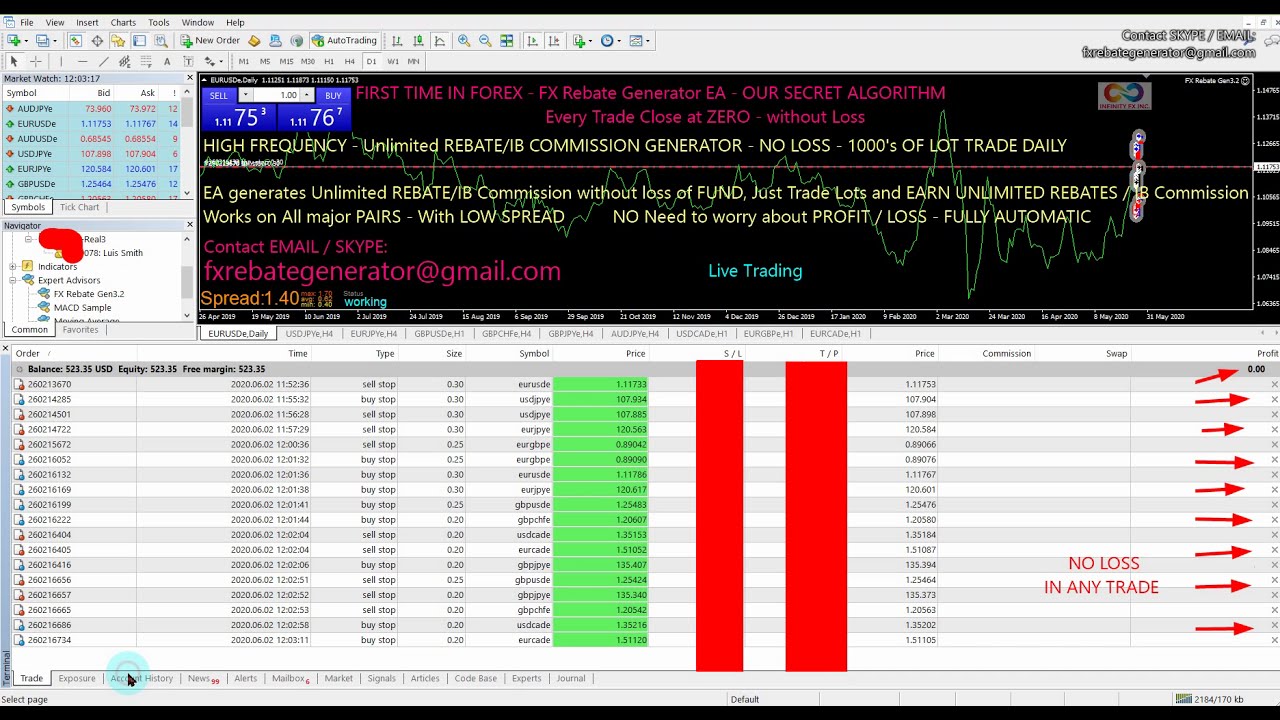This screenshot has height=720, width=1280.
Task: Open the Arrows tool dropdown arrow
Action: point(221,62)
